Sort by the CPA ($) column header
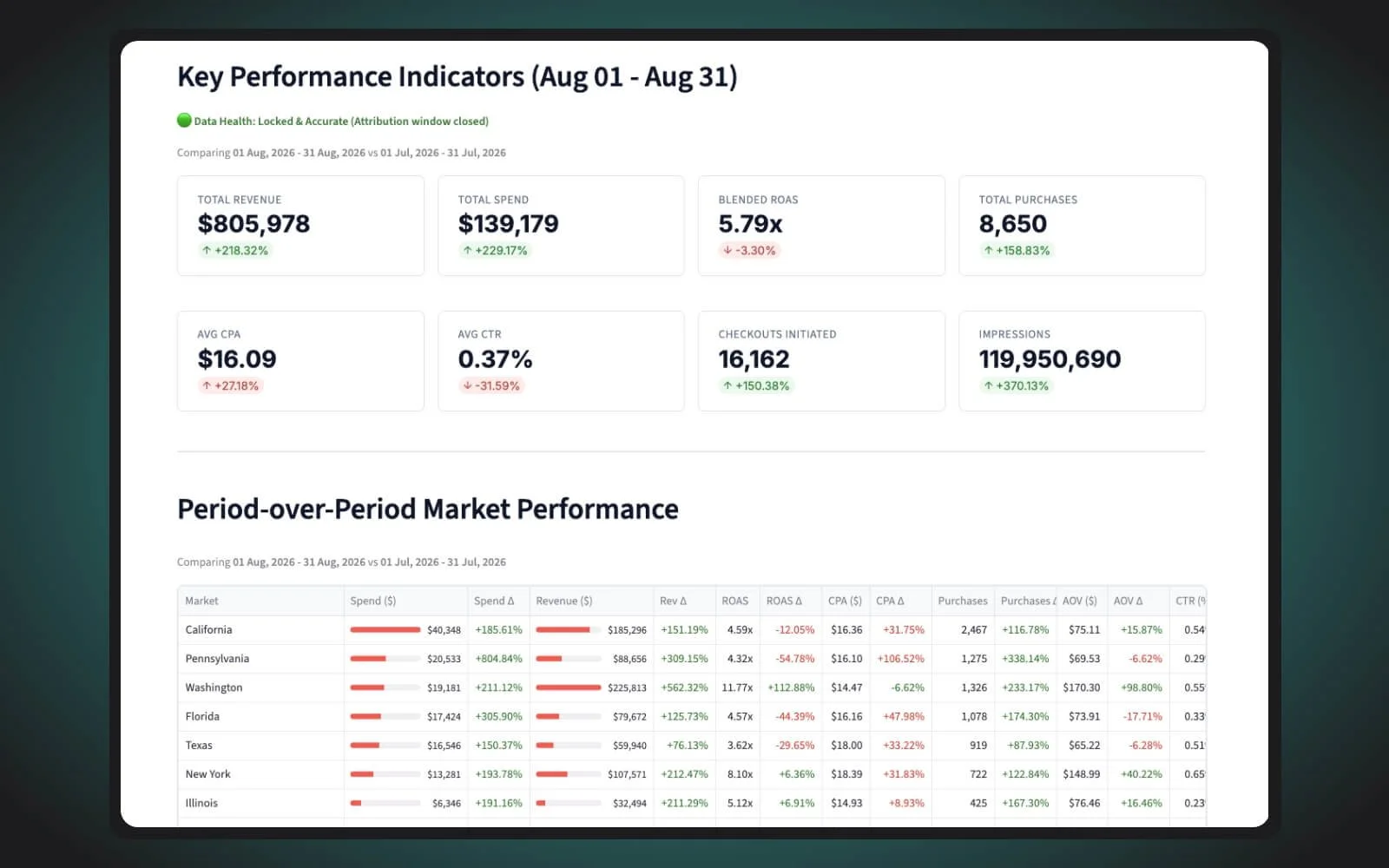 pyautogui.click(x=845, y=601)
